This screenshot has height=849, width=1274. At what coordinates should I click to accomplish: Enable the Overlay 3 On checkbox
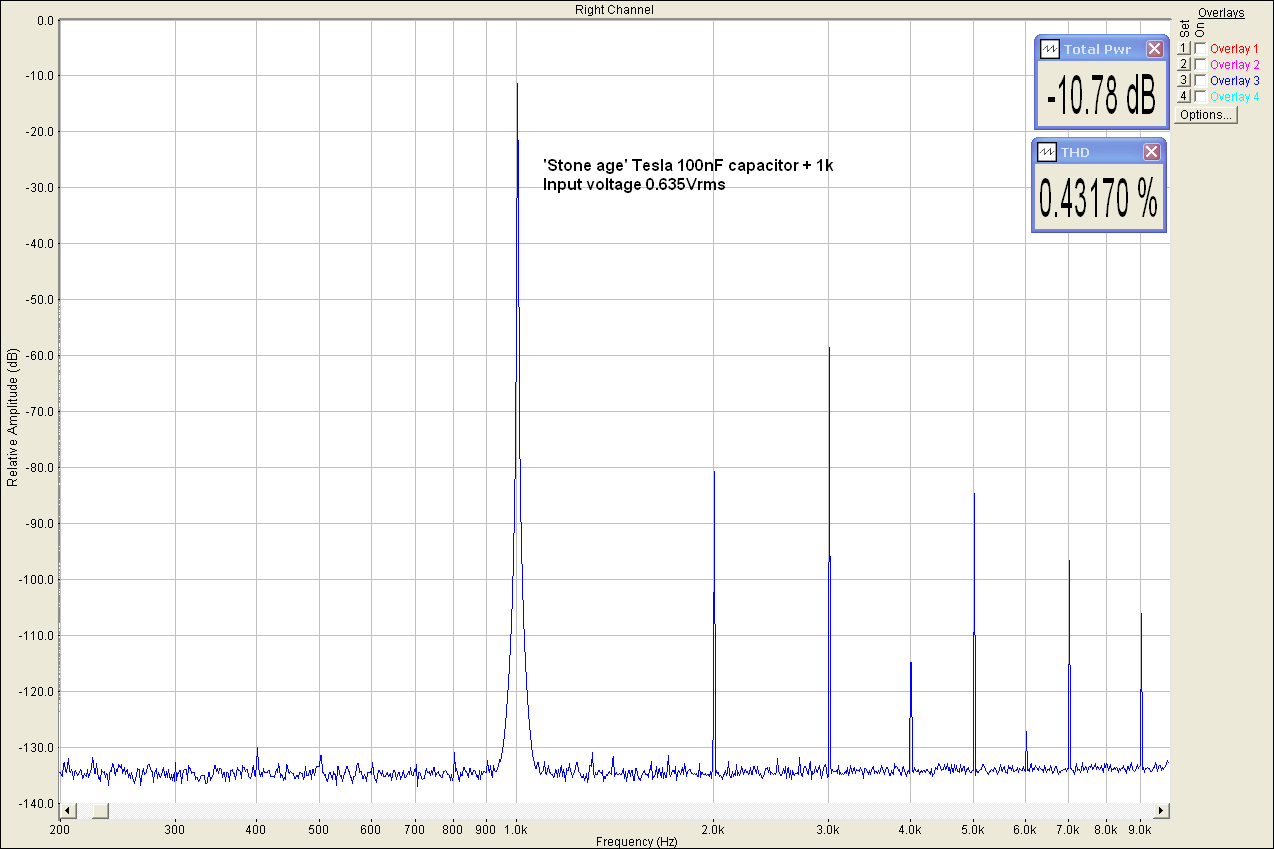pyautogui.click(x=1200, y=80)
